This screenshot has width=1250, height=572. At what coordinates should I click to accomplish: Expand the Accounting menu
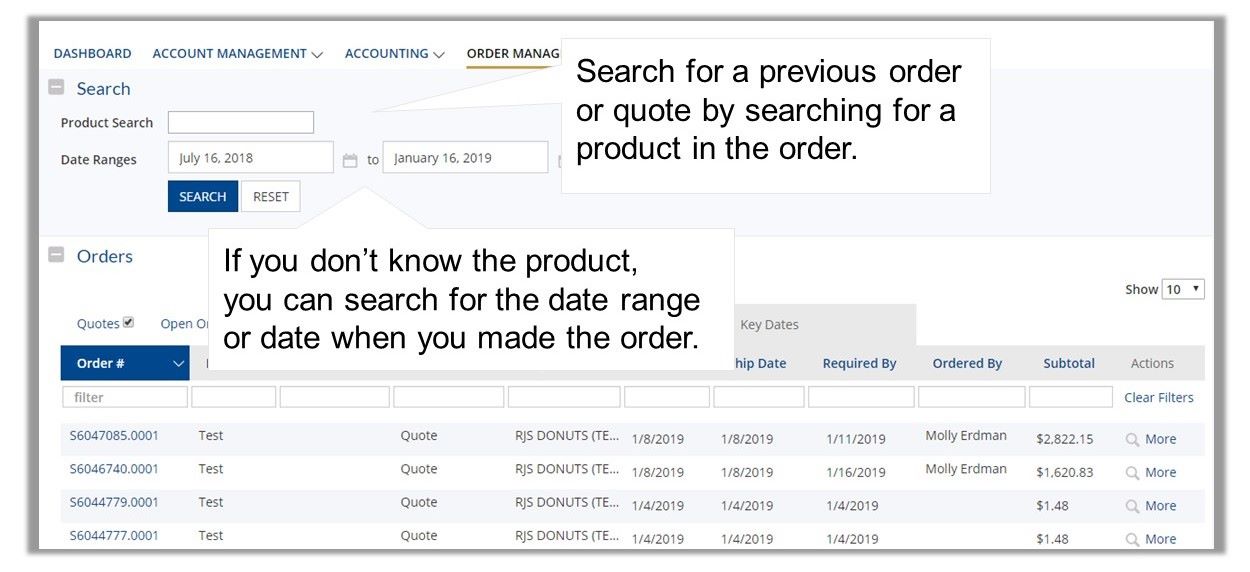point(394,53)
